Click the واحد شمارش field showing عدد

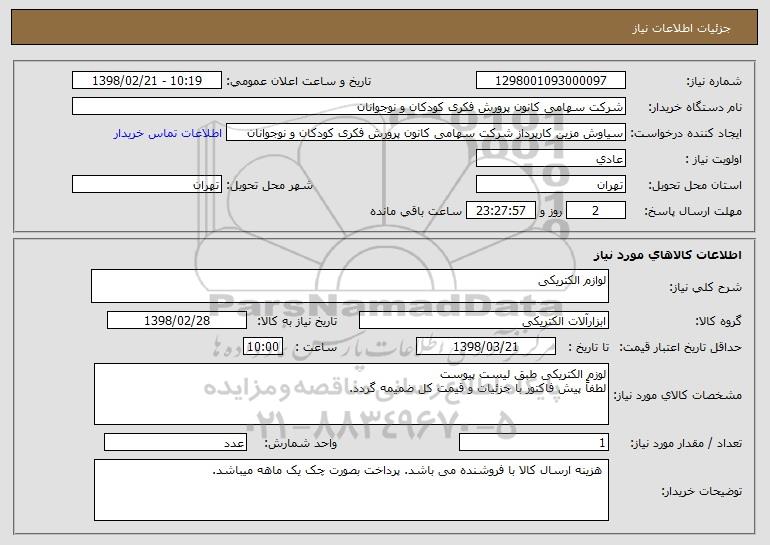pyautogui.click(x=175, y=442)
